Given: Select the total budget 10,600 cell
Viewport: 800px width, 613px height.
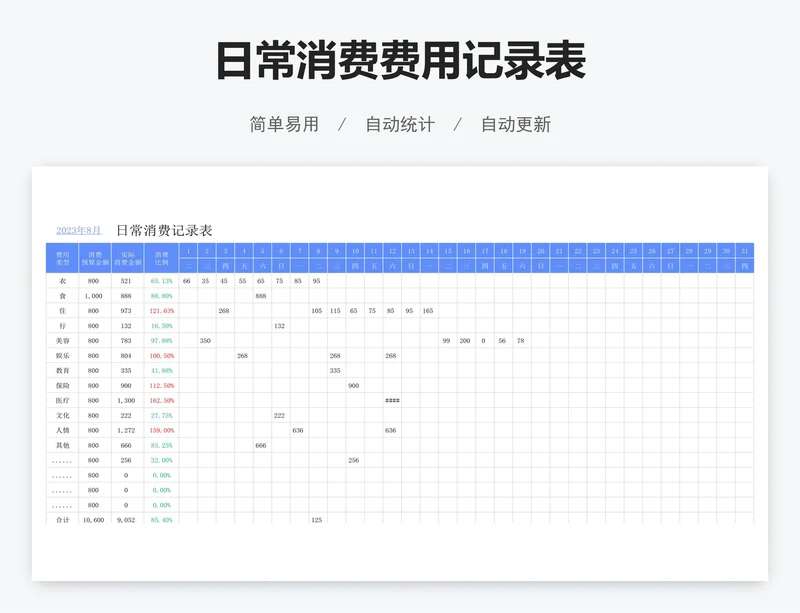Looking at the screenshot, I should [93, 520].
